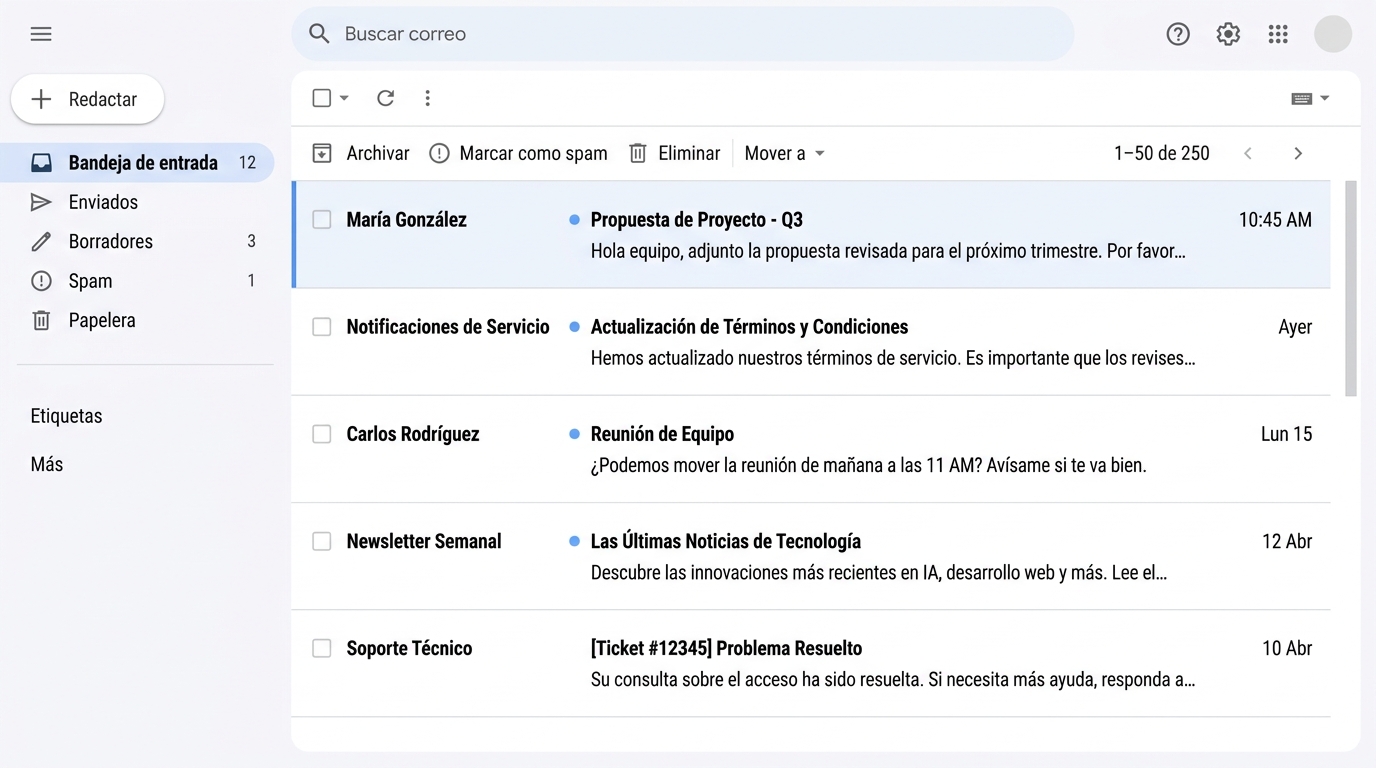Check the Carlos Rodríguez email checkbox

(x=322, y=434)
